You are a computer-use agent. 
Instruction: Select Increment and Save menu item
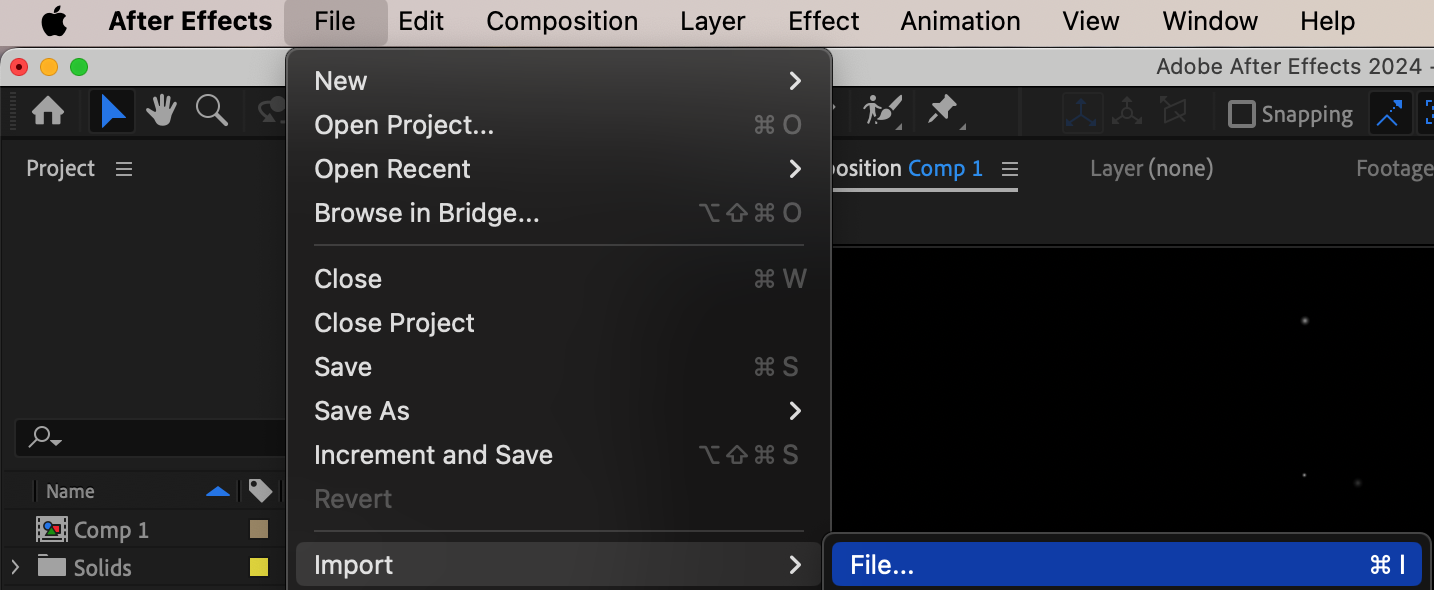point(433,455)
